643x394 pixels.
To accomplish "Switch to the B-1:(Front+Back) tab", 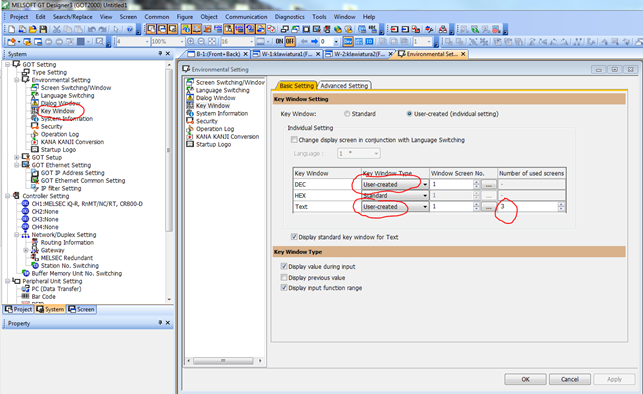I will click(x=218, y=54).
